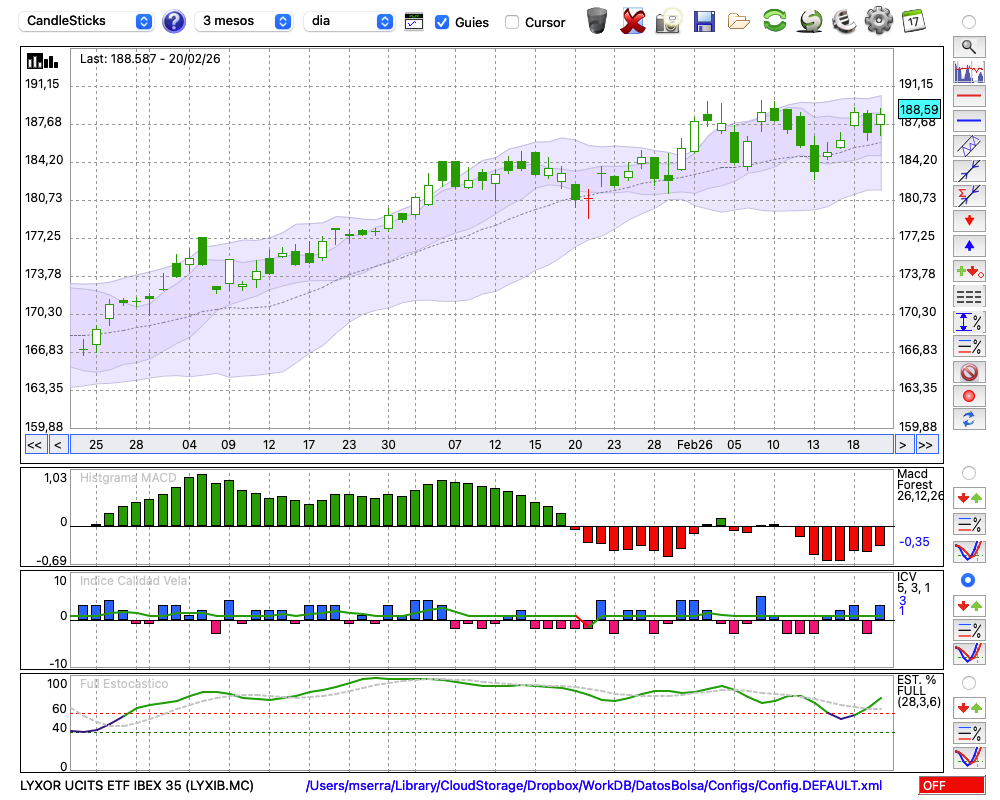Enable the Cursor checkbox

tap(511, 22)
